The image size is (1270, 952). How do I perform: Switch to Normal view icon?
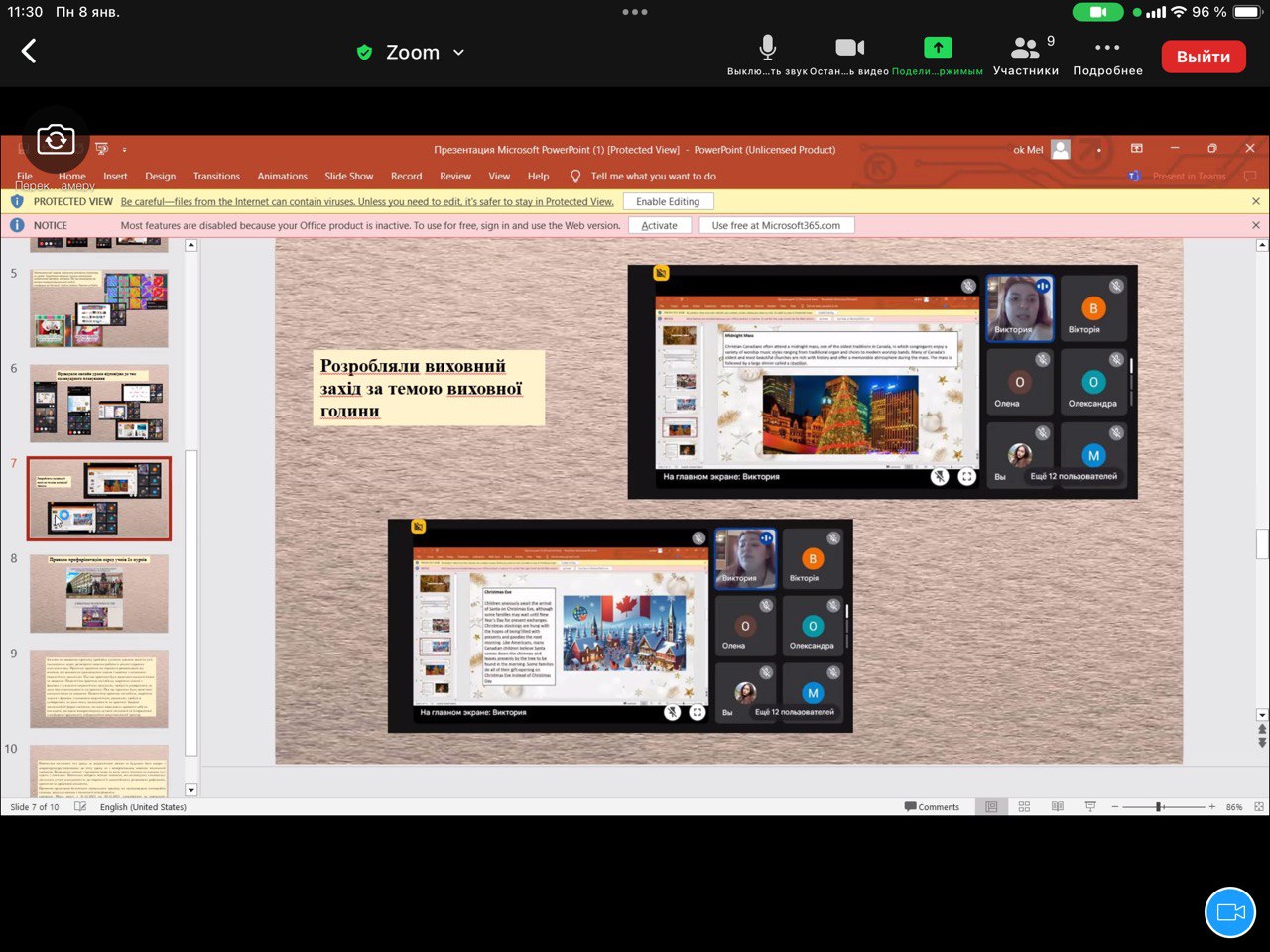(x=991, y=807)
